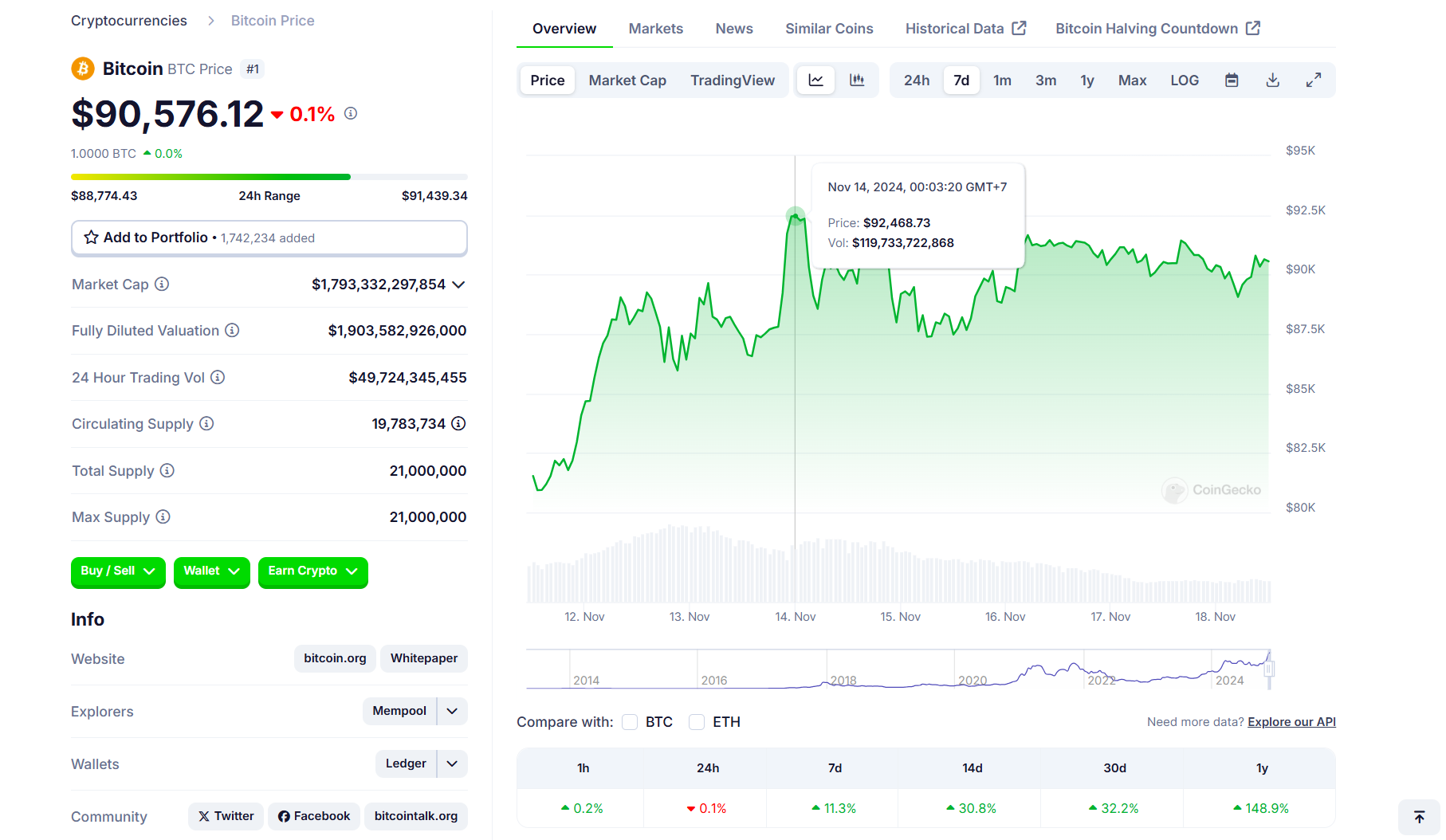
Task: Switch to the candlestick chart icon
Action: point(857,80)
